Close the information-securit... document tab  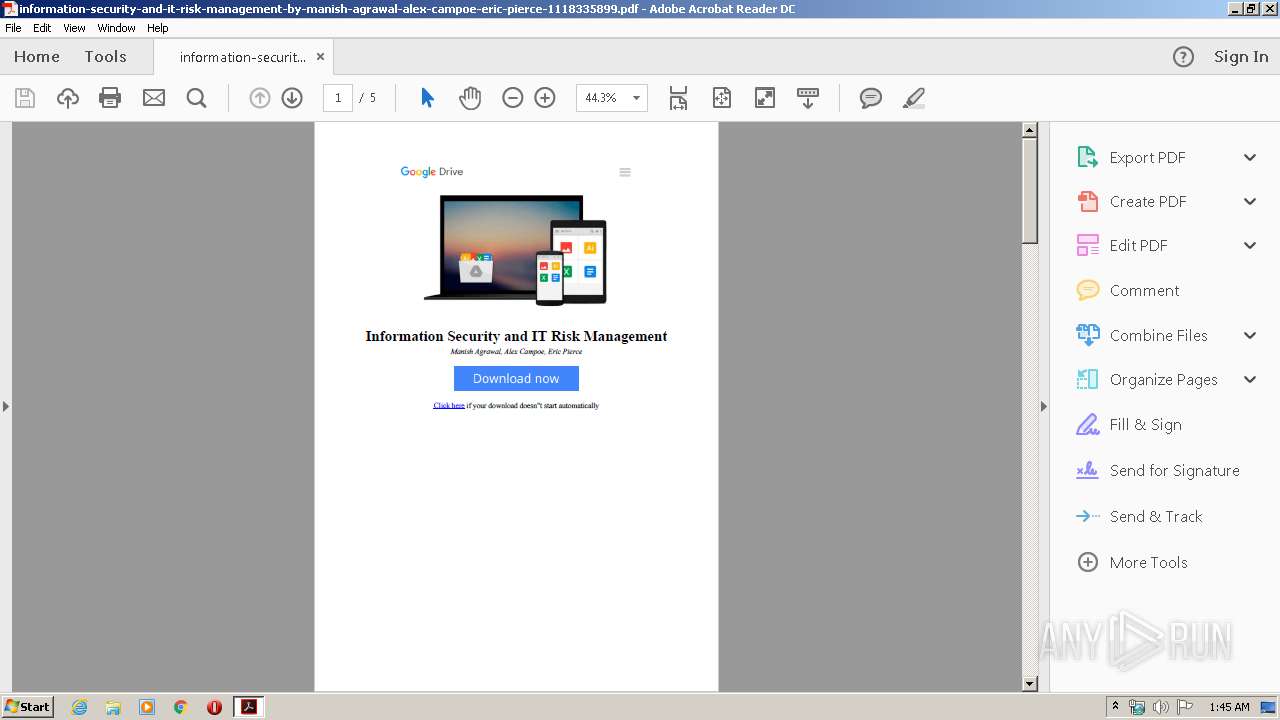click(x=320, y=57)
